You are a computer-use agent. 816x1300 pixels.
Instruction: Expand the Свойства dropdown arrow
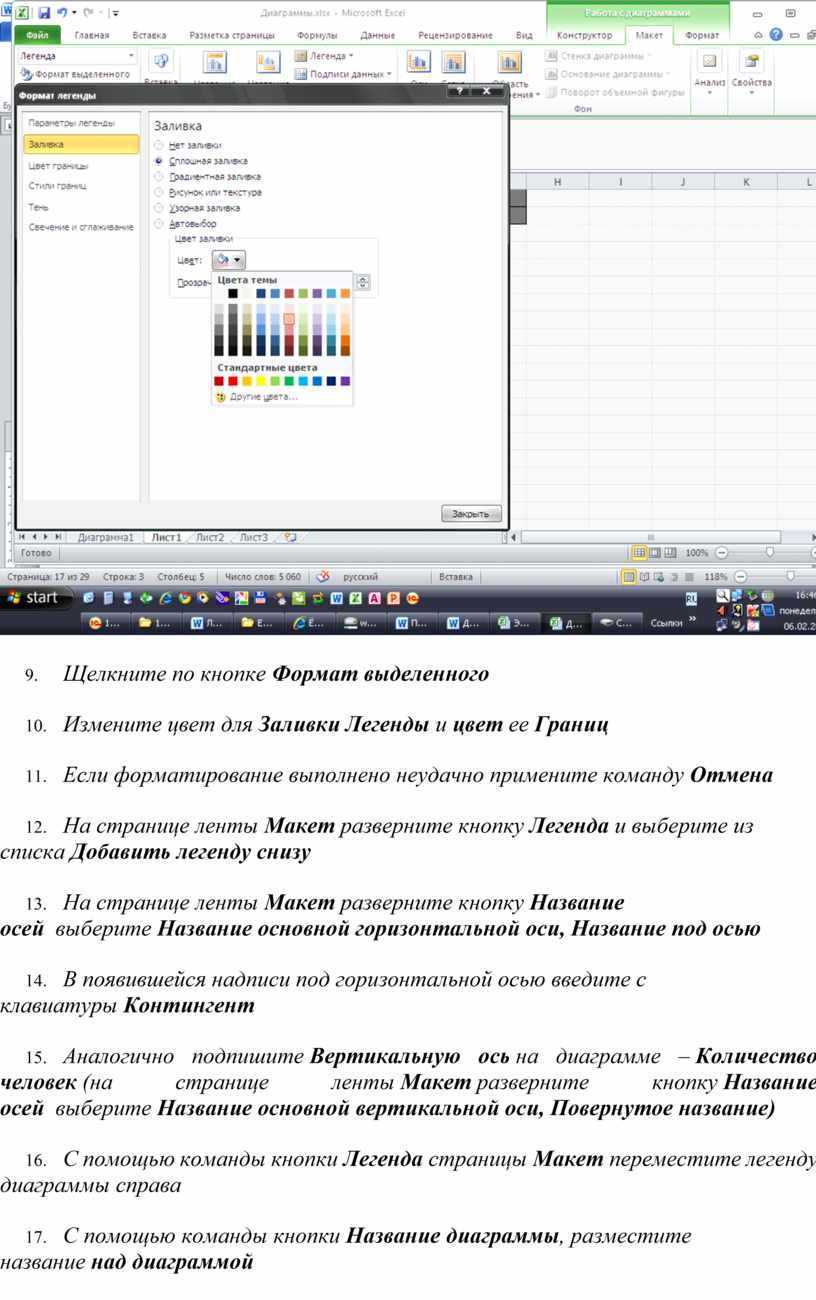coord(751,92)
